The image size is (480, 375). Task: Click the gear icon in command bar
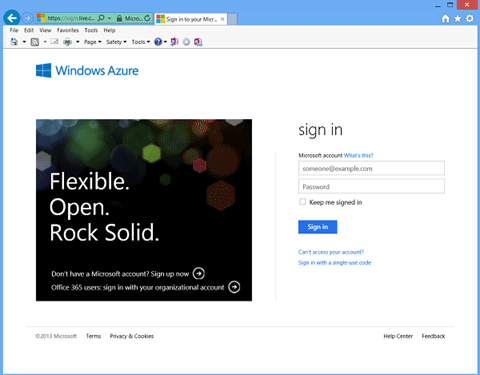click(x=186, y=42)
